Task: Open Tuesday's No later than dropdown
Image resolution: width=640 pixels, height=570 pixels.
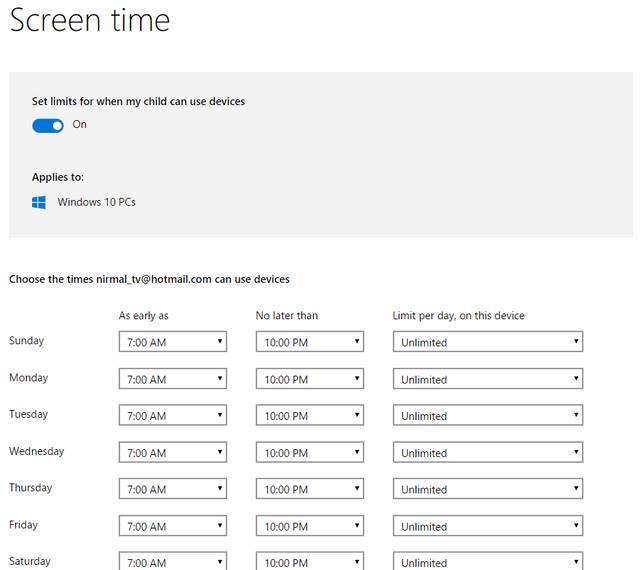Action: pos(310,415)
